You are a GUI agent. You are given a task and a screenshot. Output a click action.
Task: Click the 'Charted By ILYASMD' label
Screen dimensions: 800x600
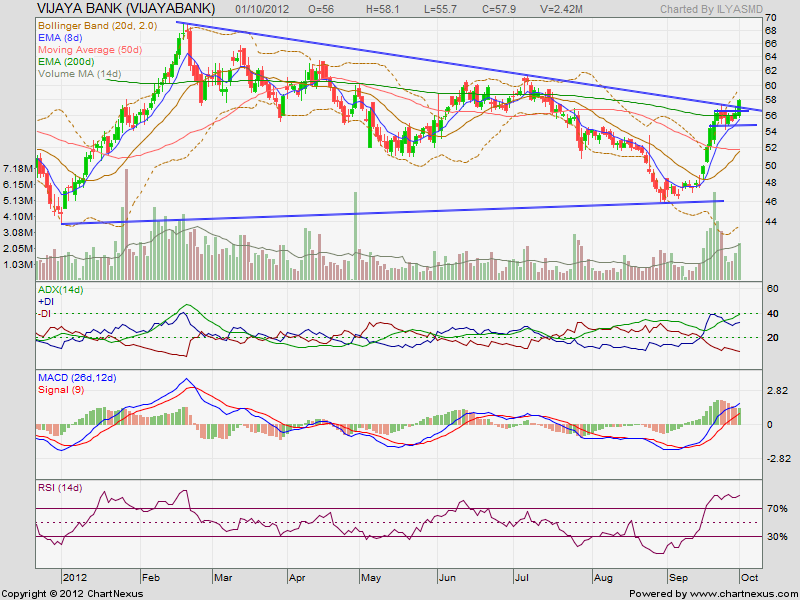tap(711, 9)
